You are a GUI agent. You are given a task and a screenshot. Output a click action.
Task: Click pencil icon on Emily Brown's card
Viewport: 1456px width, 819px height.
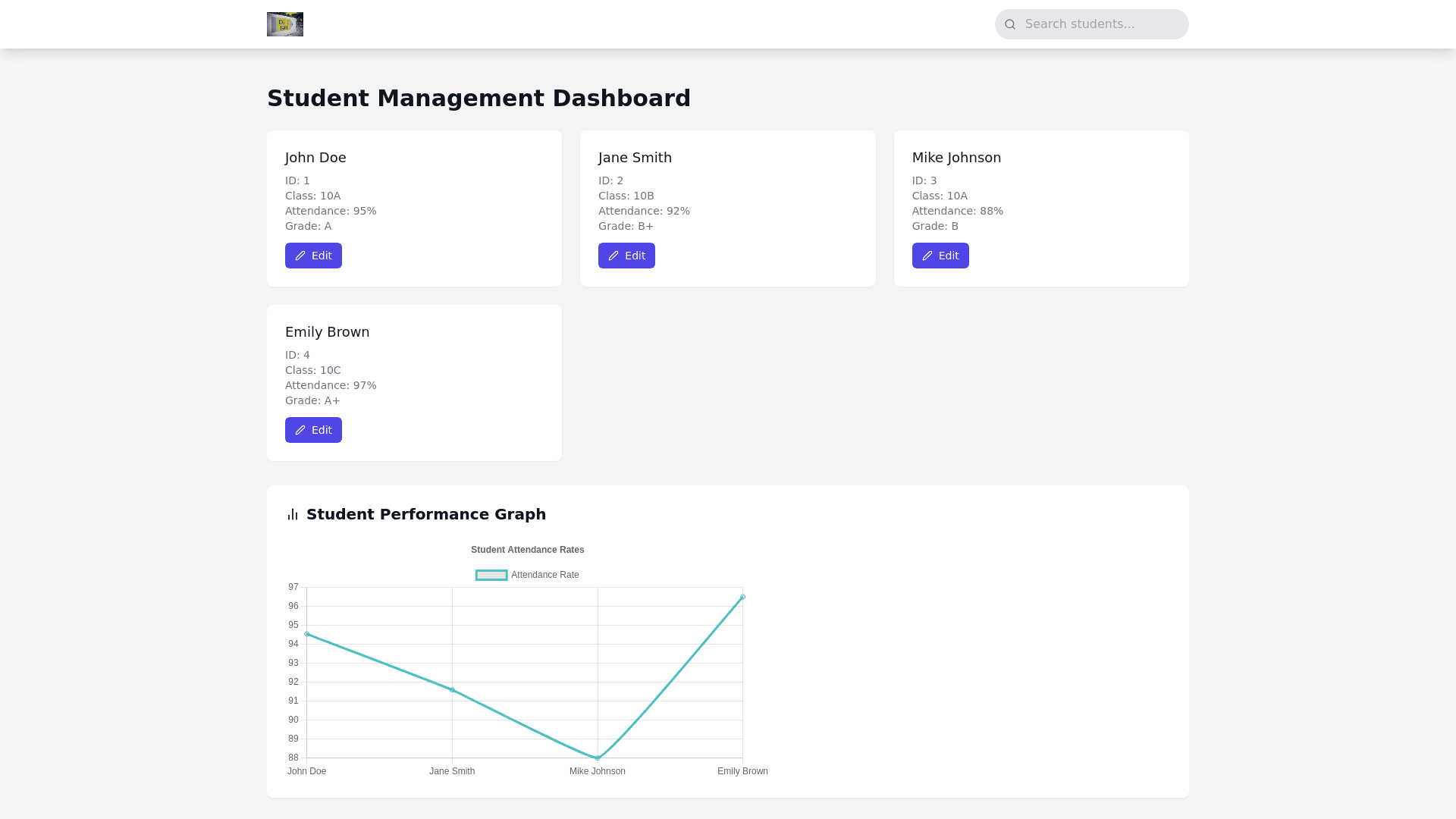[x=300, y=431]
